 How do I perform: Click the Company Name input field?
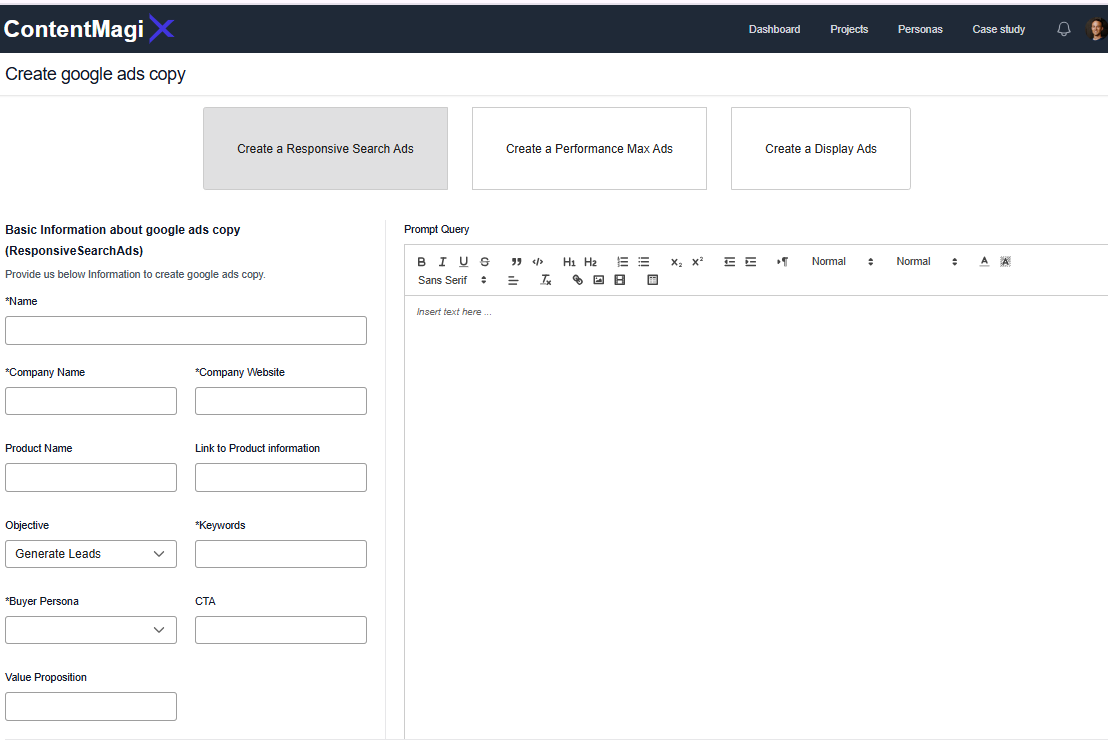point(91,401)
